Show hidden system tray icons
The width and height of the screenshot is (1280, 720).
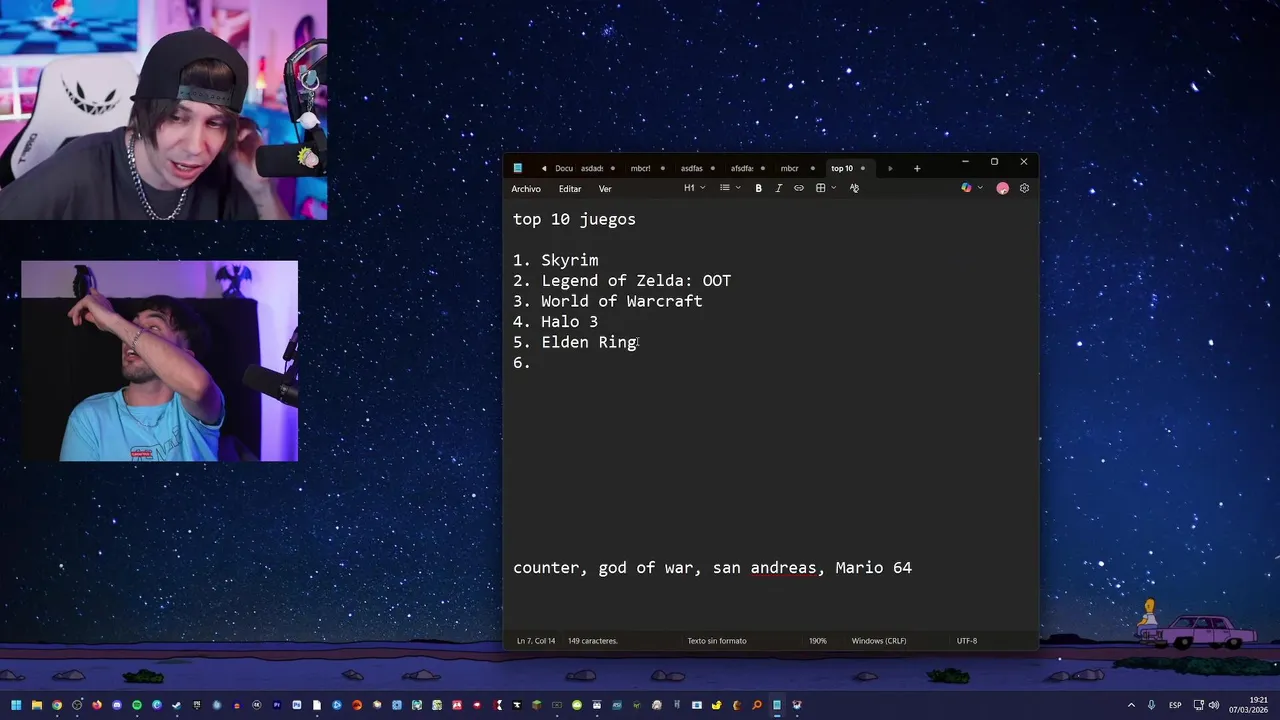point(1131,705)
